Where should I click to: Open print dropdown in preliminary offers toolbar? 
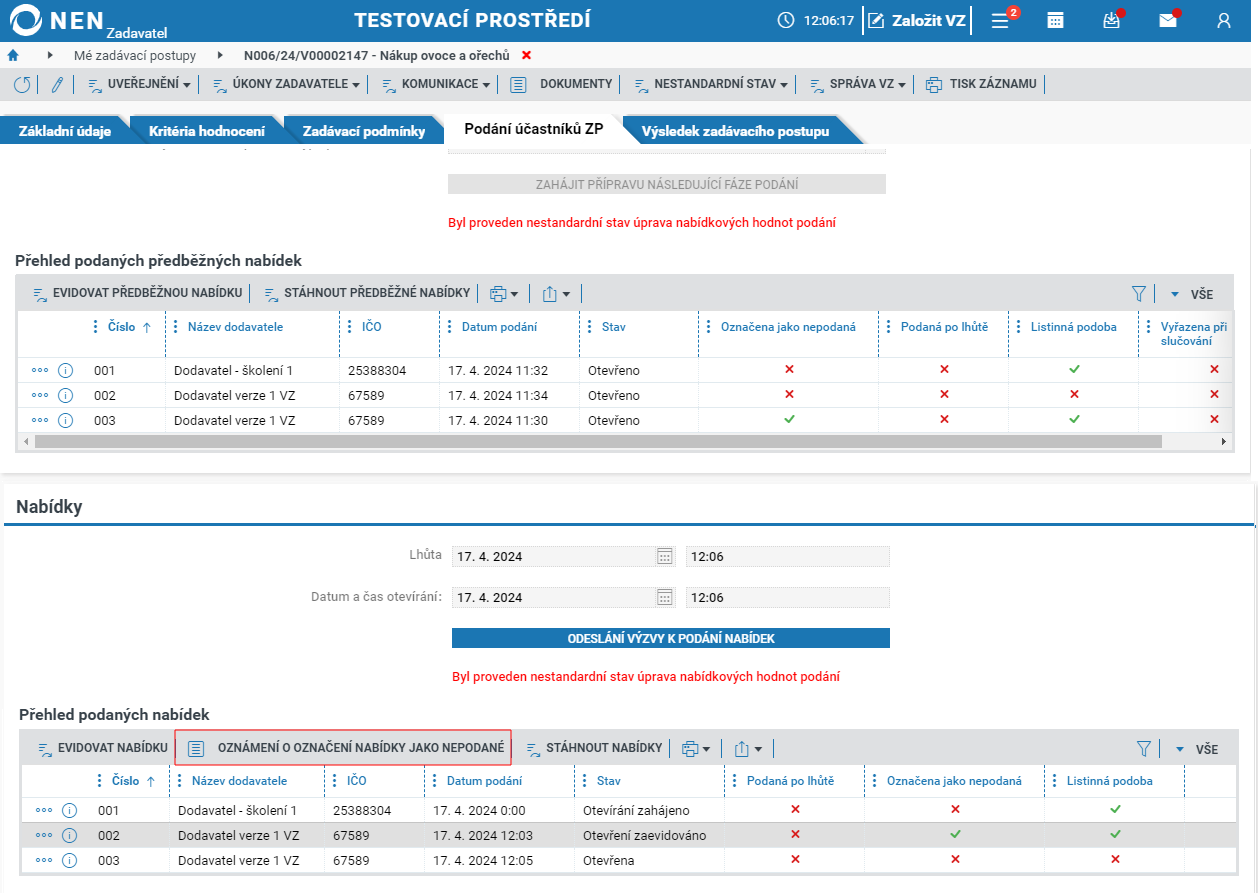[504, 294]
